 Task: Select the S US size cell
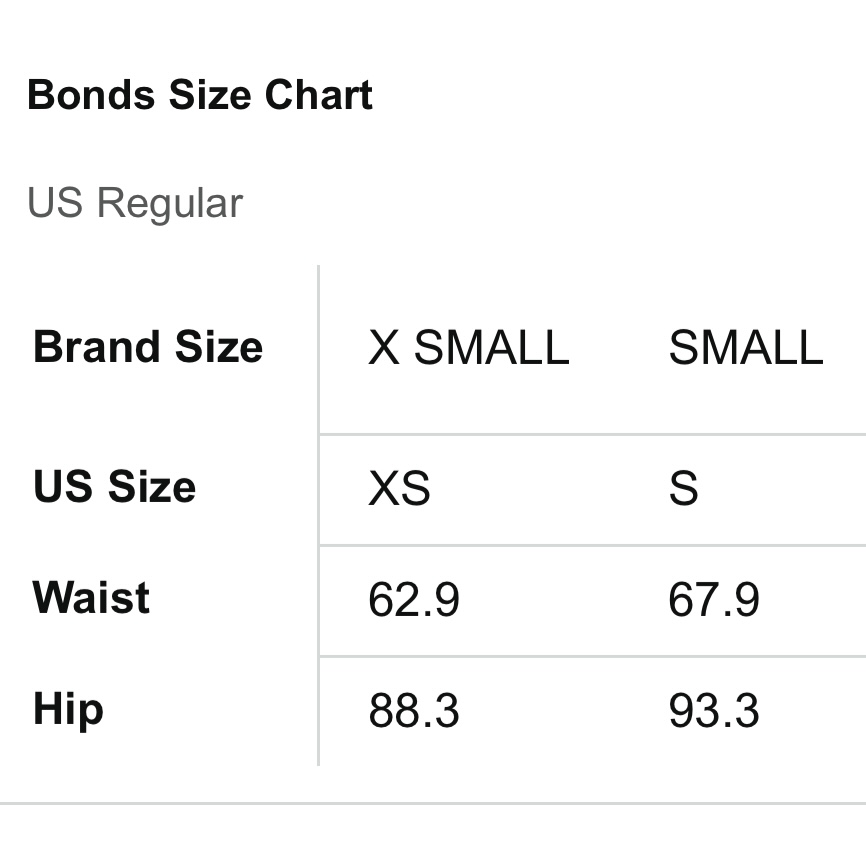(x=683, y=489)
